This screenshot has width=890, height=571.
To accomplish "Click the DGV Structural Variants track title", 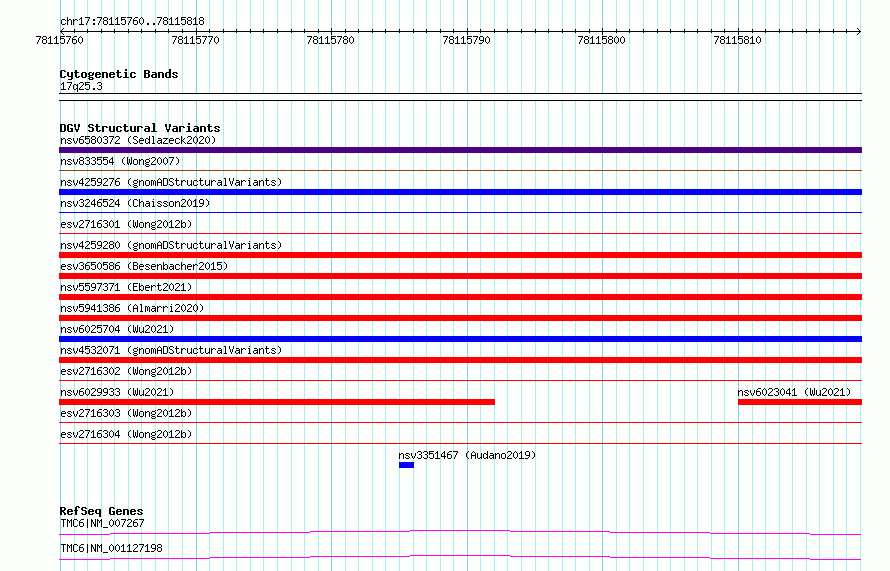I will point(140,128).
